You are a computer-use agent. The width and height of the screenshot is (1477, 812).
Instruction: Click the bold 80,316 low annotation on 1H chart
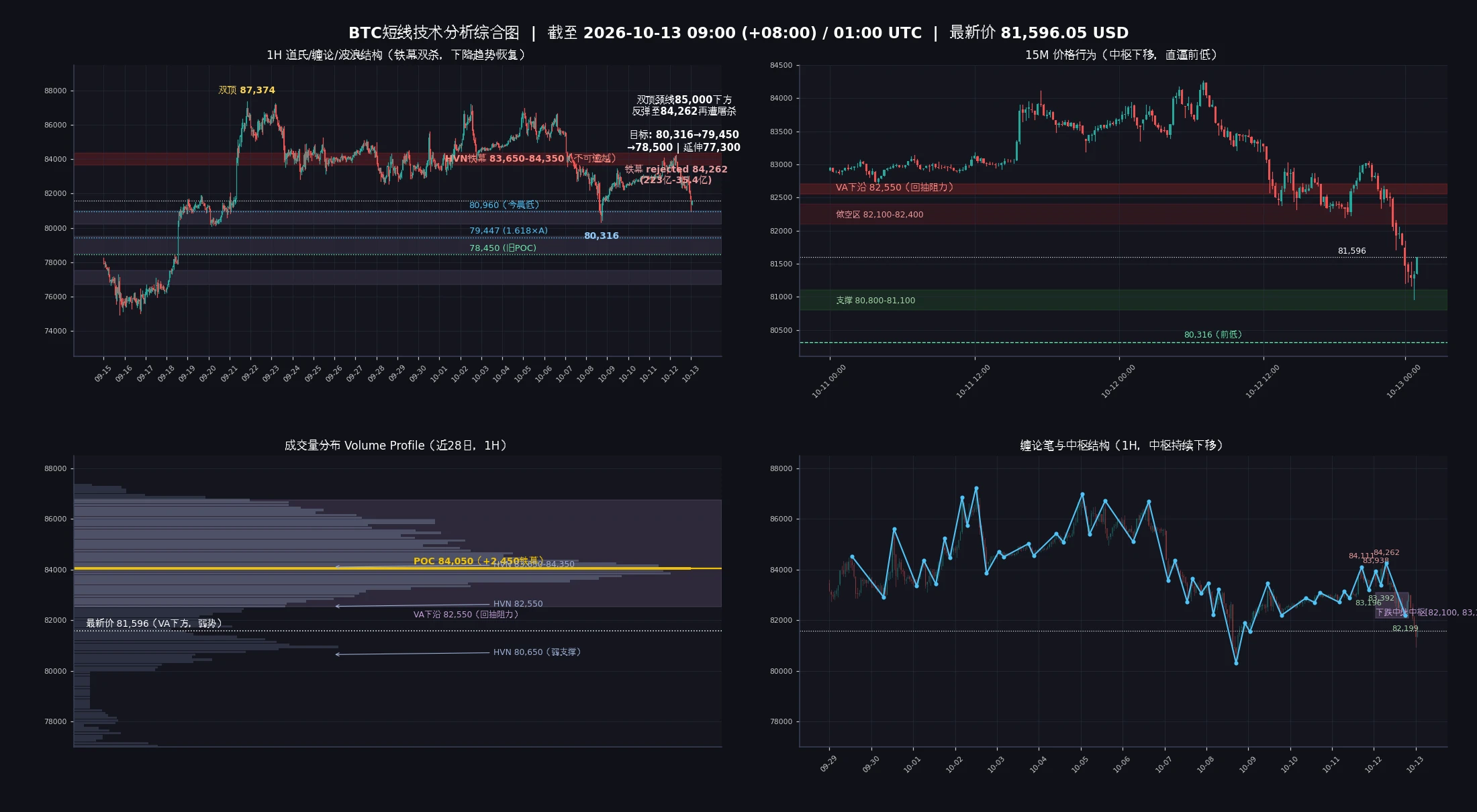602,236
